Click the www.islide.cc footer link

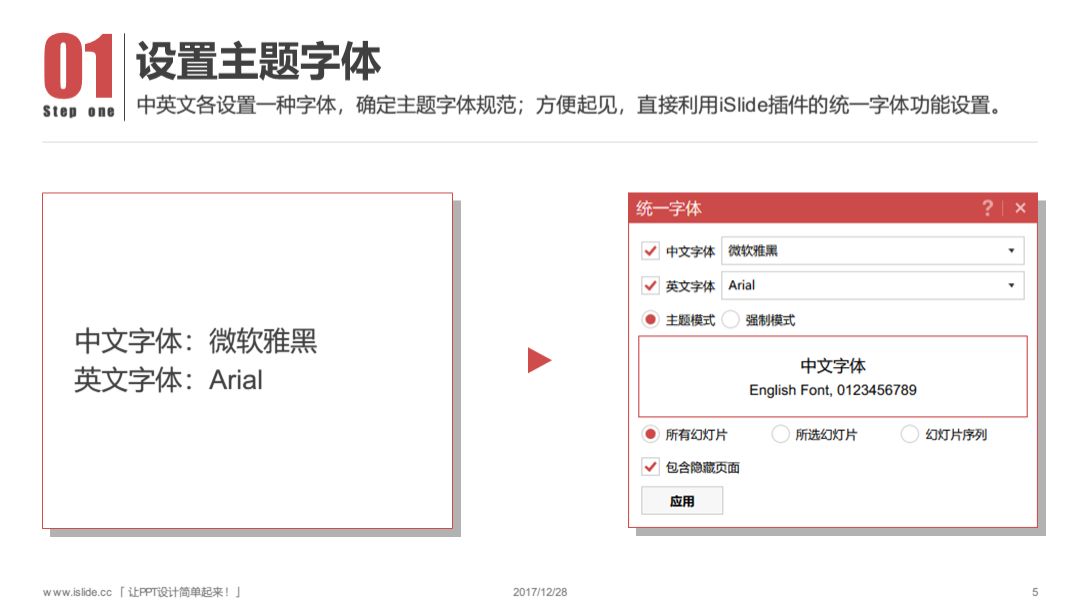(77, 593)
